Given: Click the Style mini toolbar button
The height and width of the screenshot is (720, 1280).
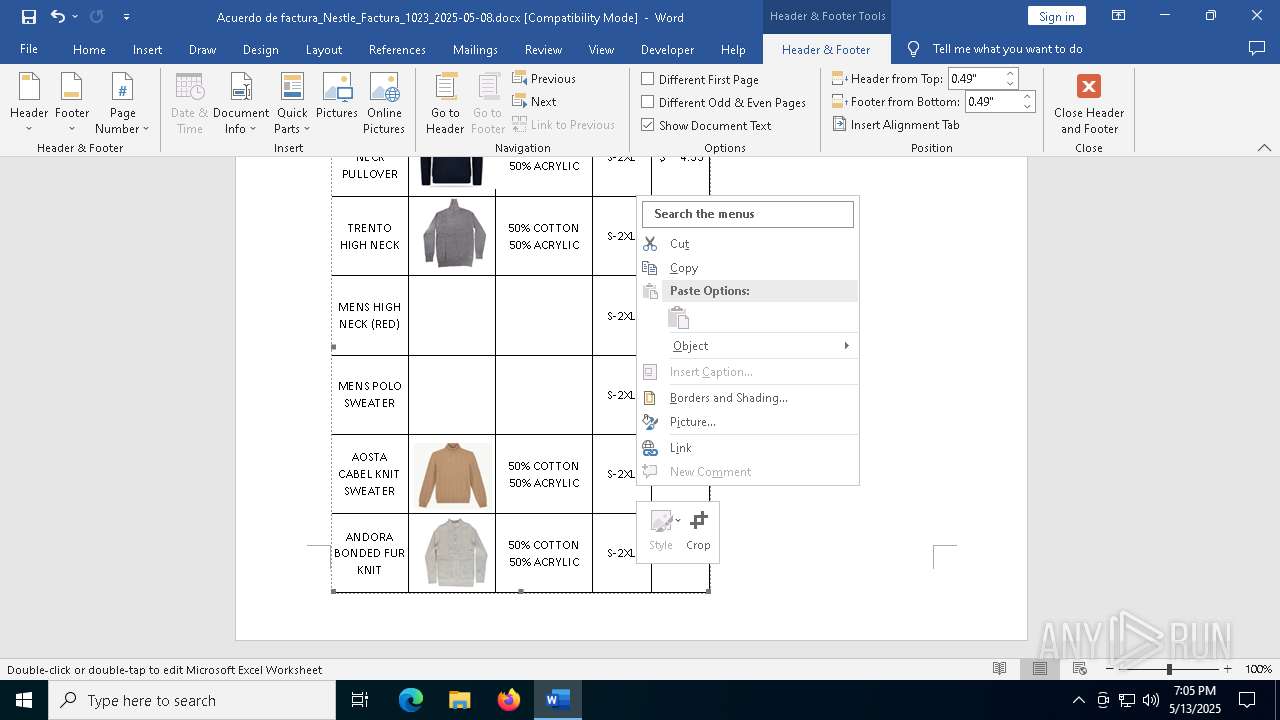Looking at the screenshot, I should [x=662, y=530].
